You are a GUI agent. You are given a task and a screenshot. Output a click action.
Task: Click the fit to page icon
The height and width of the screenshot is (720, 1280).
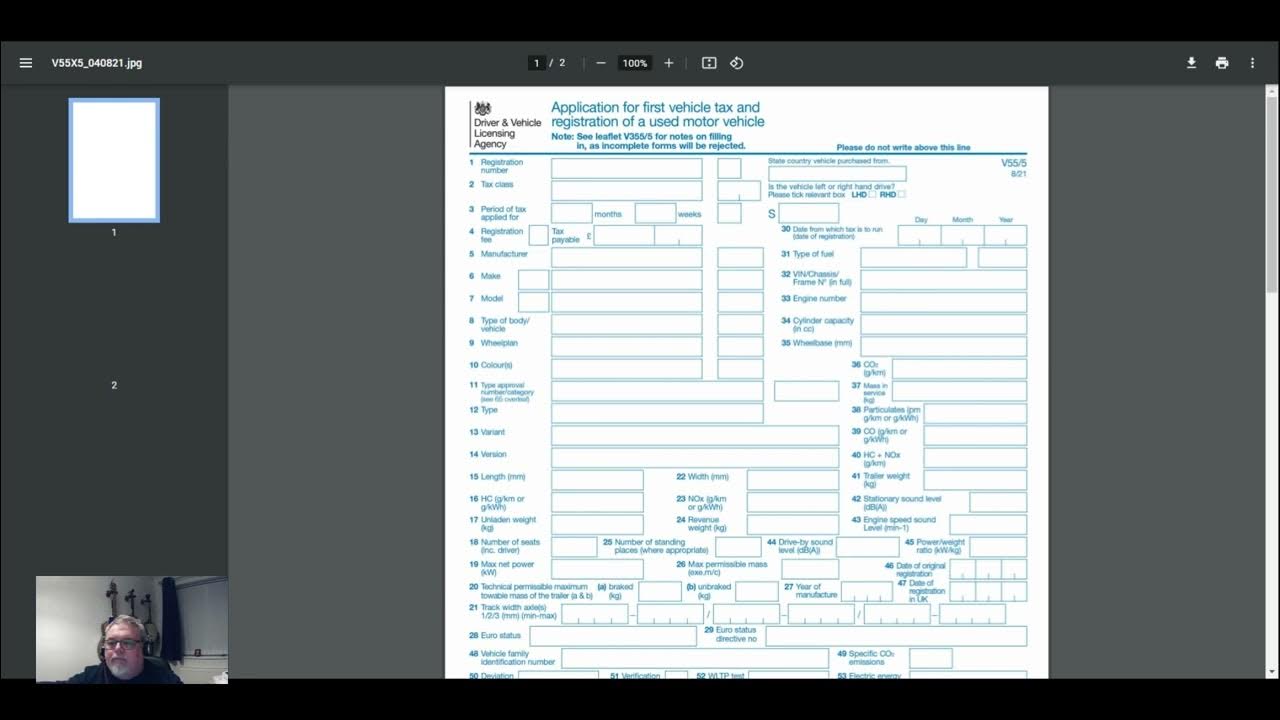pyautogui.click(x=709, y=63)
